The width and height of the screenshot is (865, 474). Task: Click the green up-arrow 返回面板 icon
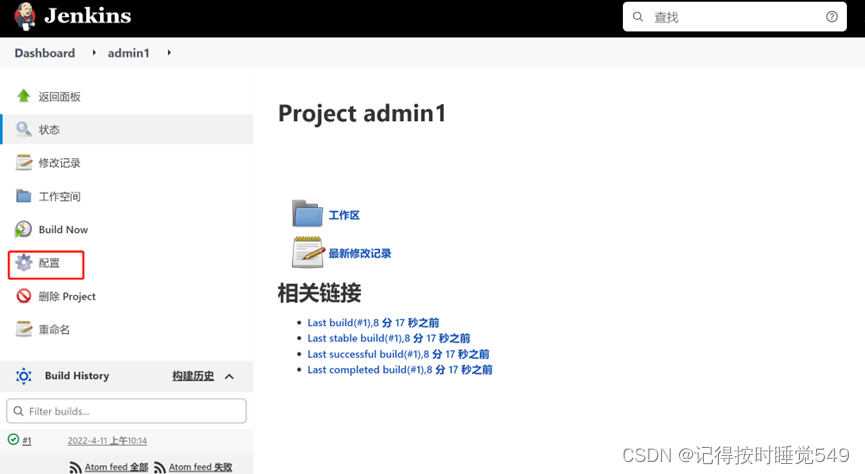[x=24, y=96]
